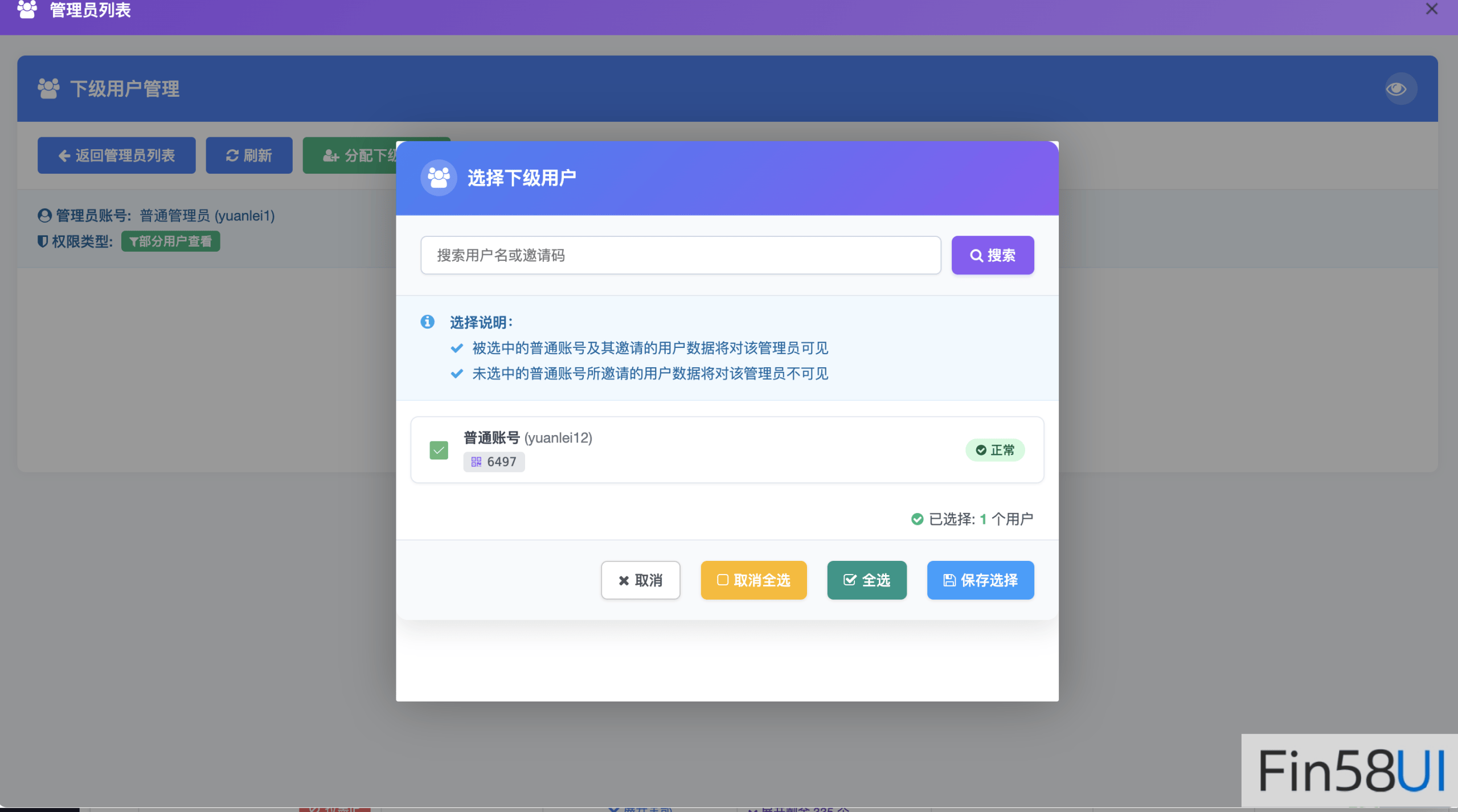Cancel the dialog with 取消 button
Screen dimensions: 1458x812
pos(640,580)
